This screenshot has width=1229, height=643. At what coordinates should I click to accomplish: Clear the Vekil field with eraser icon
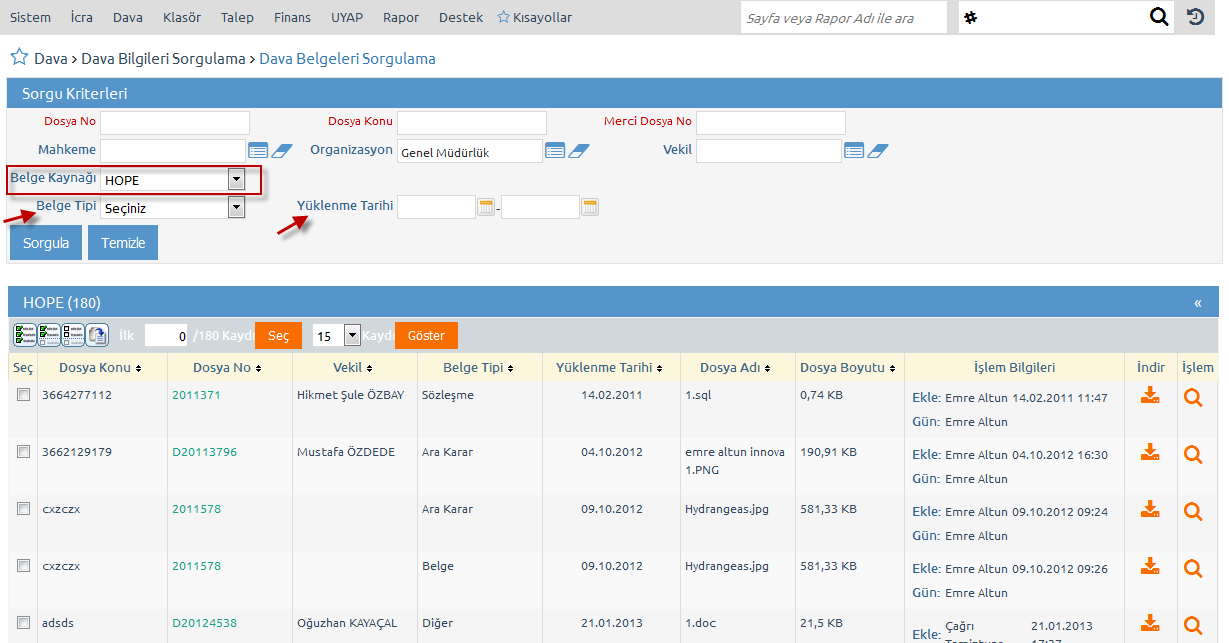(x=878, y=150)
